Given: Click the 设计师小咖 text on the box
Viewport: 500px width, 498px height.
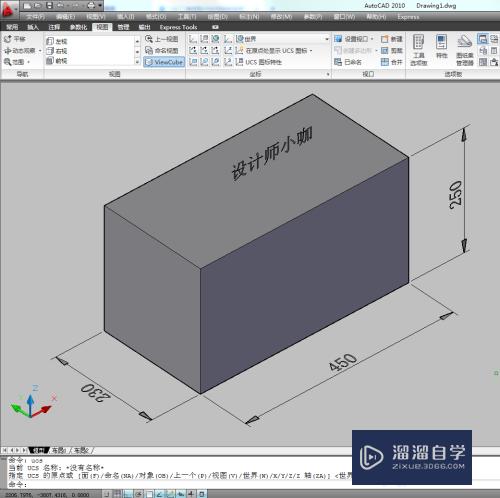Looking at the screenshot, I should tap(272, 153).
